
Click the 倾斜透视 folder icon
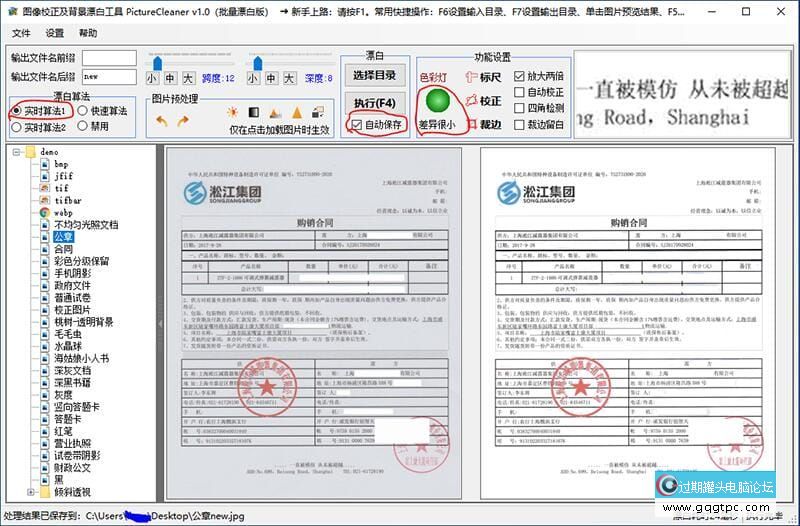click(x=45, y=492)
